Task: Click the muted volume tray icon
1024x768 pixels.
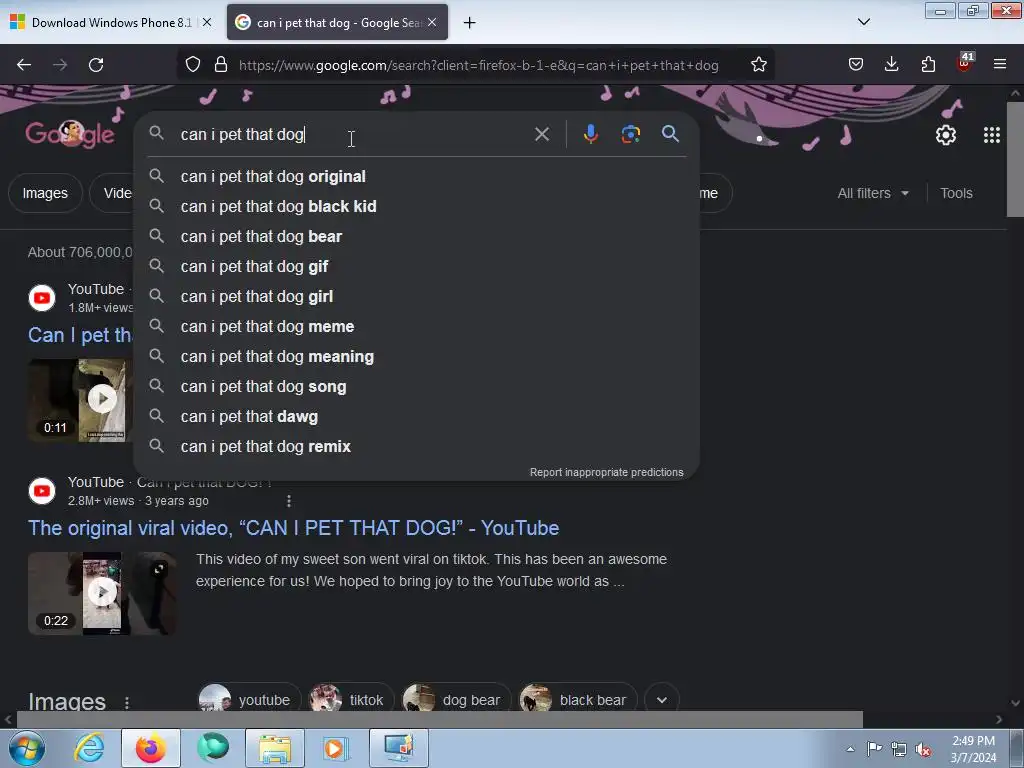Action: coord(923,750)
